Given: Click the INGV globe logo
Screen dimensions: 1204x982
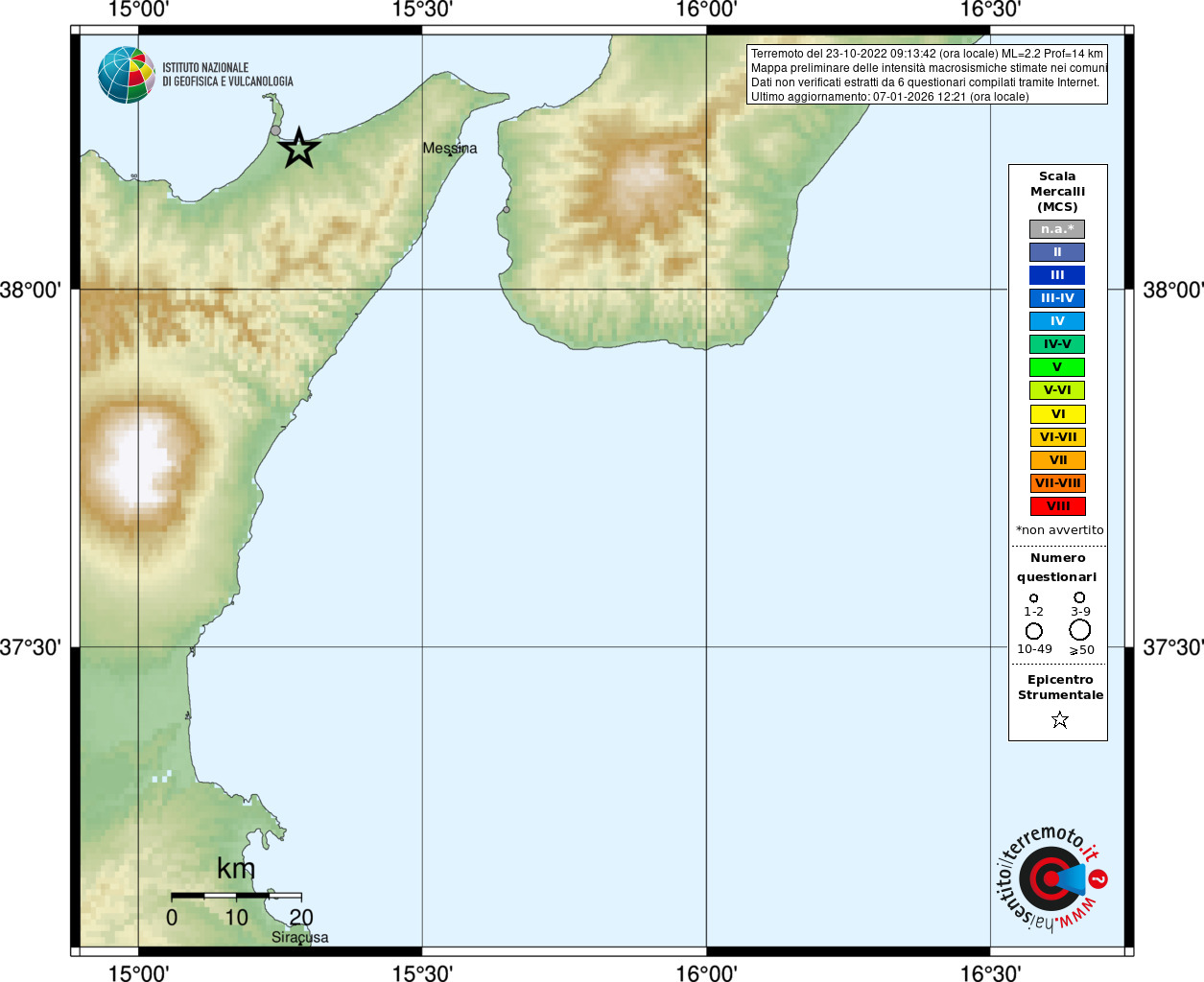Looking at the screenshot, I should [126, 75].
